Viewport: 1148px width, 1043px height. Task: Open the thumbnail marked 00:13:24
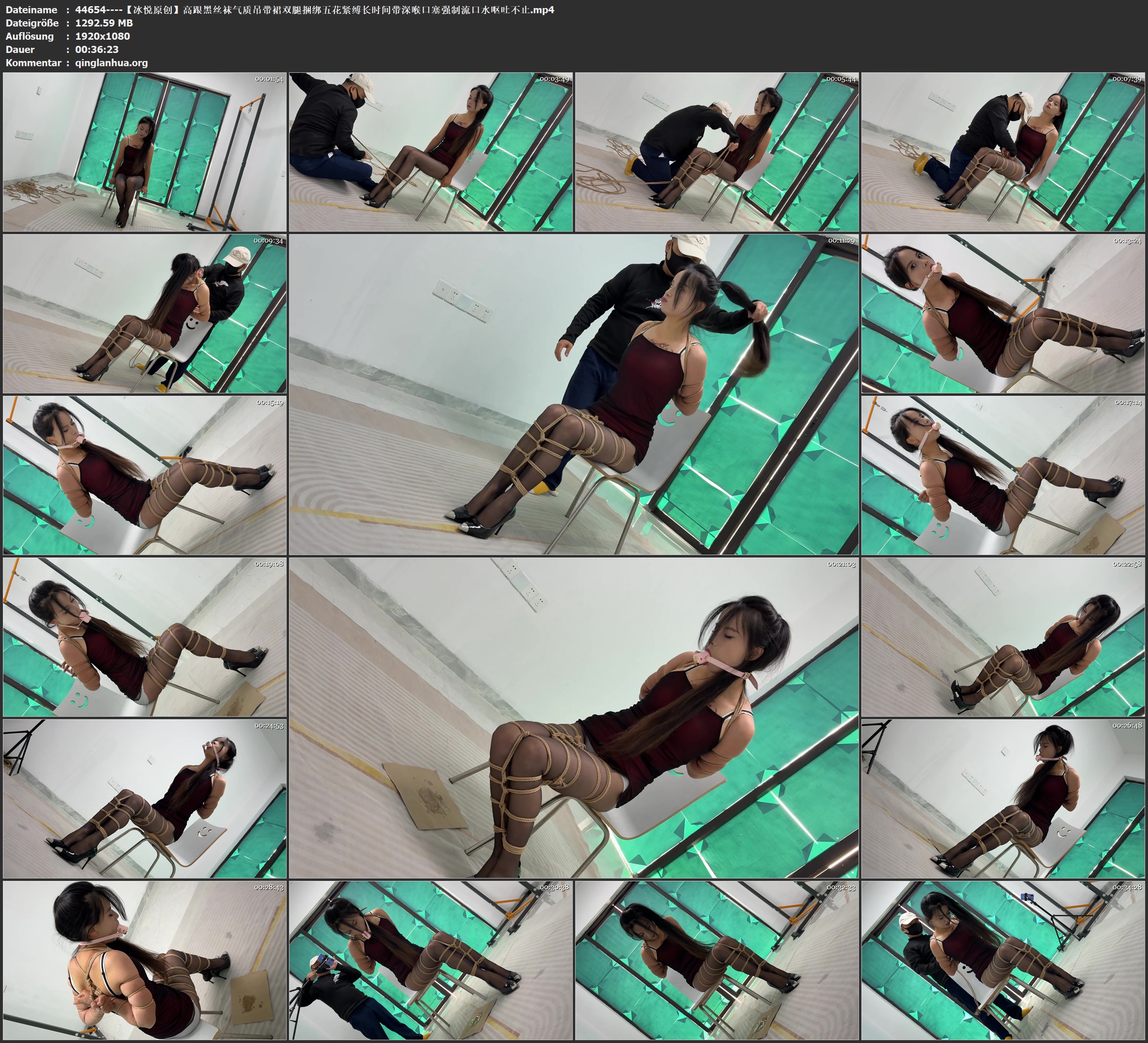pos(1003,313)
